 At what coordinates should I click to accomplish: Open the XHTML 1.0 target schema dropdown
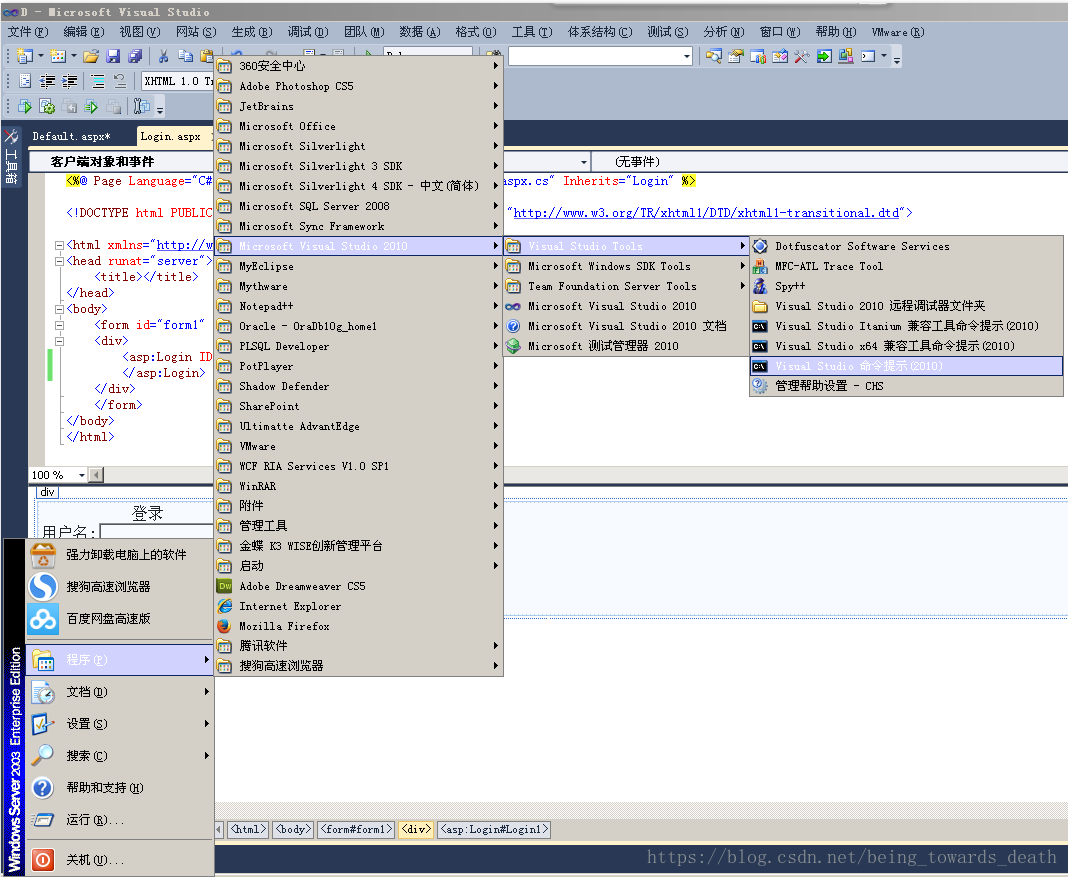point(178,81)
